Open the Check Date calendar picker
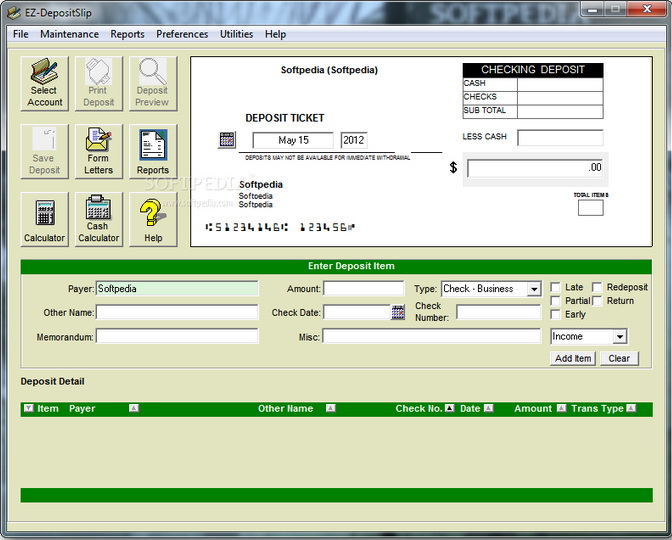 coord(398,312)
